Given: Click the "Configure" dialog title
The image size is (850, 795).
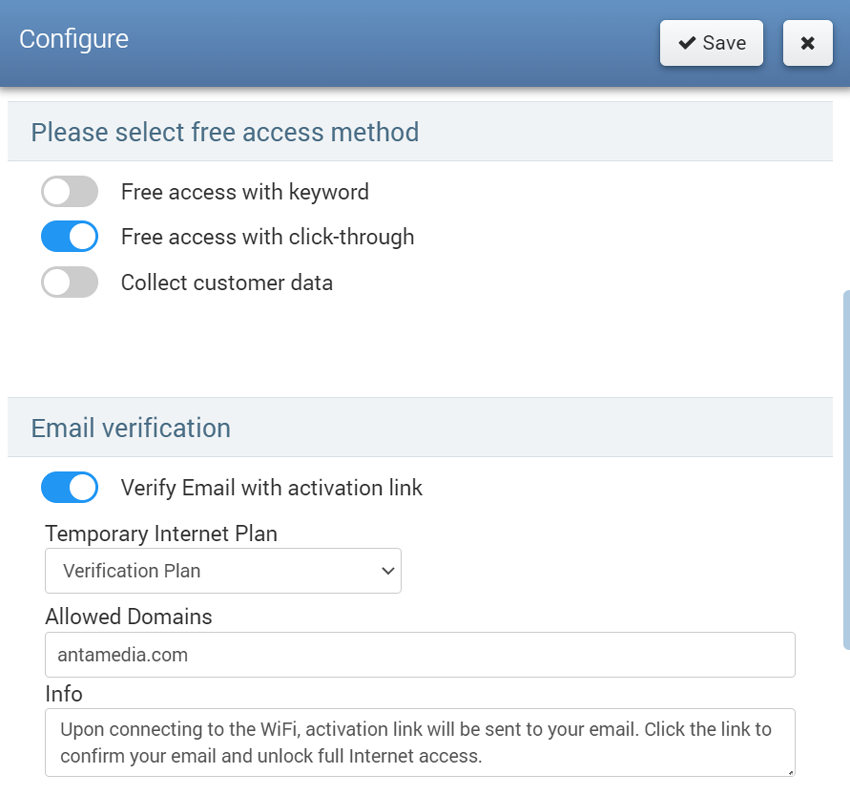Looking at the screenshot, I should (x=74, y=39).
